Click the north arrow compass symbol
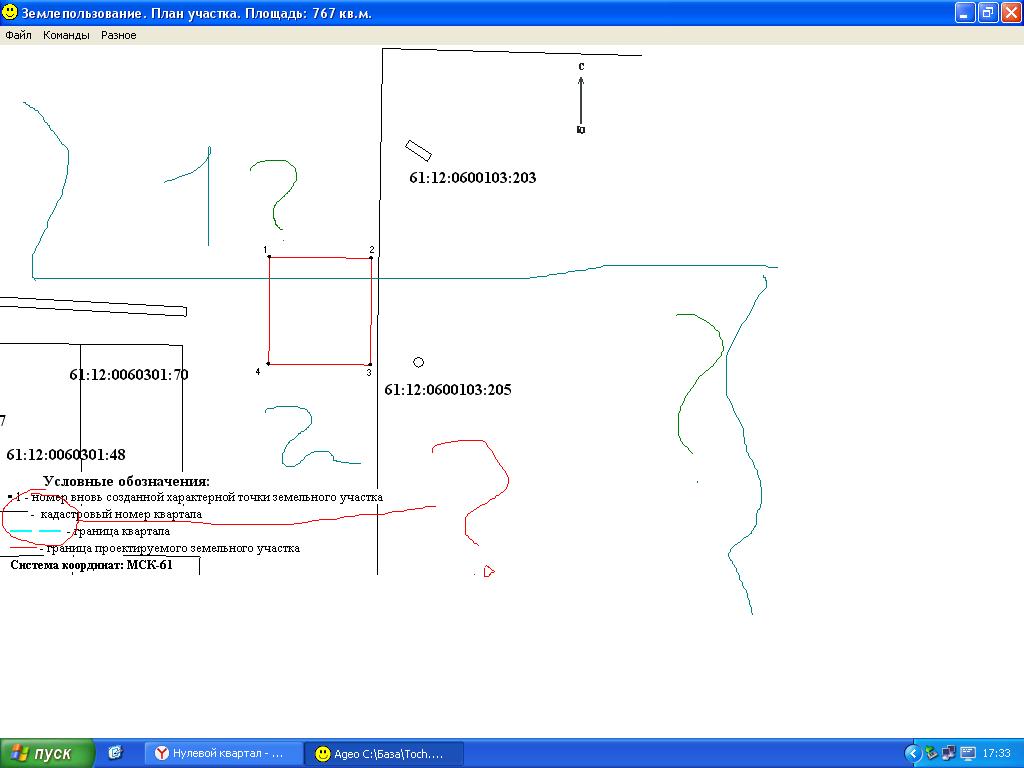Screen dimensions: 1024x768 (x=581, y=98)
